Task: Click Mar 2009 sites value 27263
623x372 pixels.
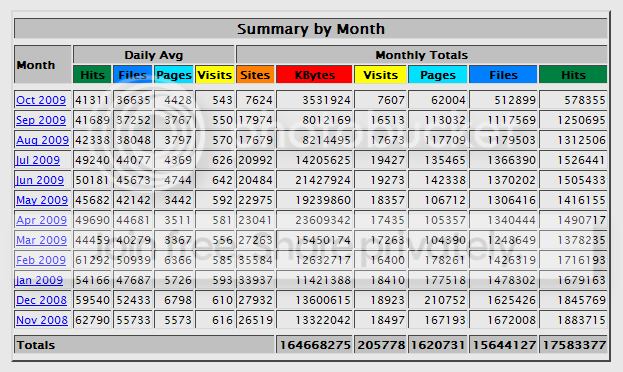Action: click(x=255, y=240)
